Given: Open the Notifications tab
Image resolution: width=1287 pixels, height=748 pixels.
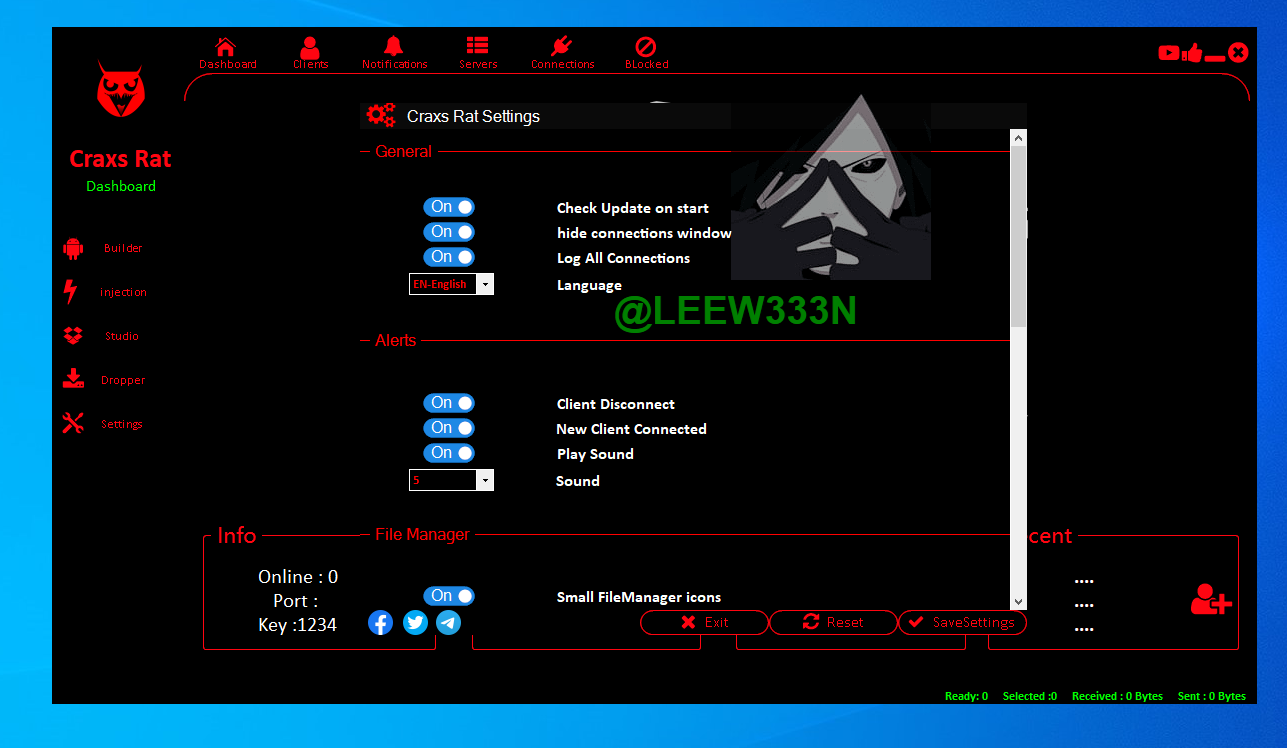Looking at the screenshot, I should [394, 52].
